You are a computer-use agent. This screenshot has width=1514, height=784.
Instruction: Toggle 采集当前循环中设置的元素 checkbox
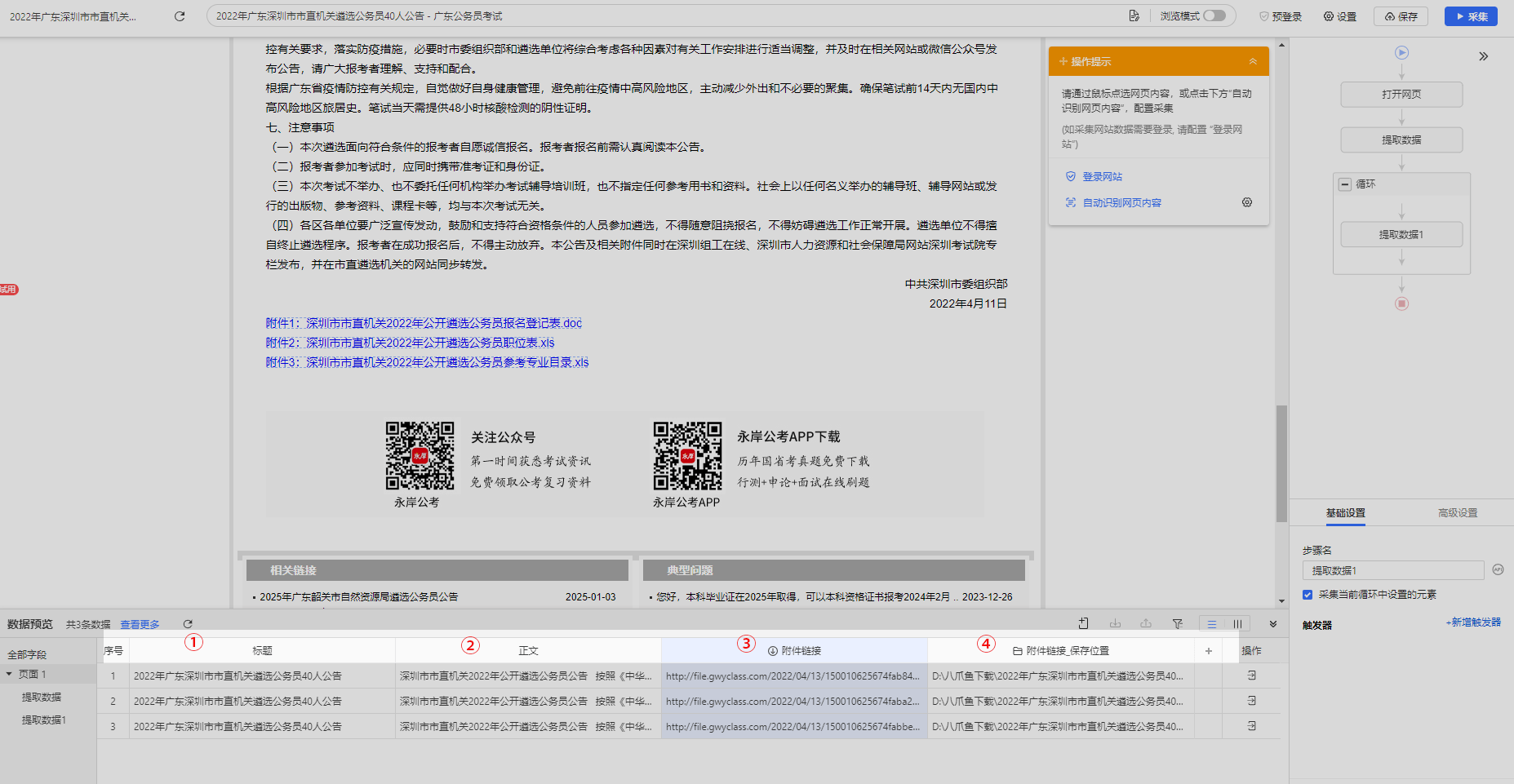point(1308,595)
